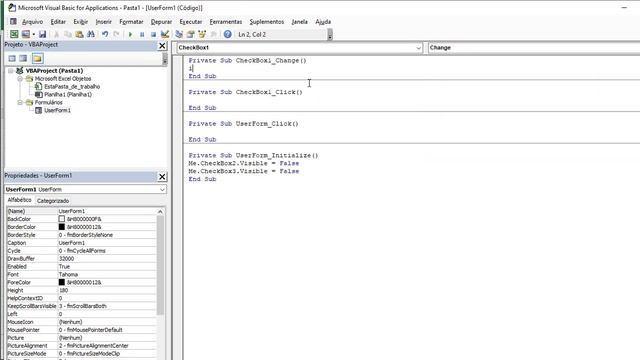Close the Propriedades - UserForm1 panel
This screenshot has width=640, height=360.
[x=162, y=177]
